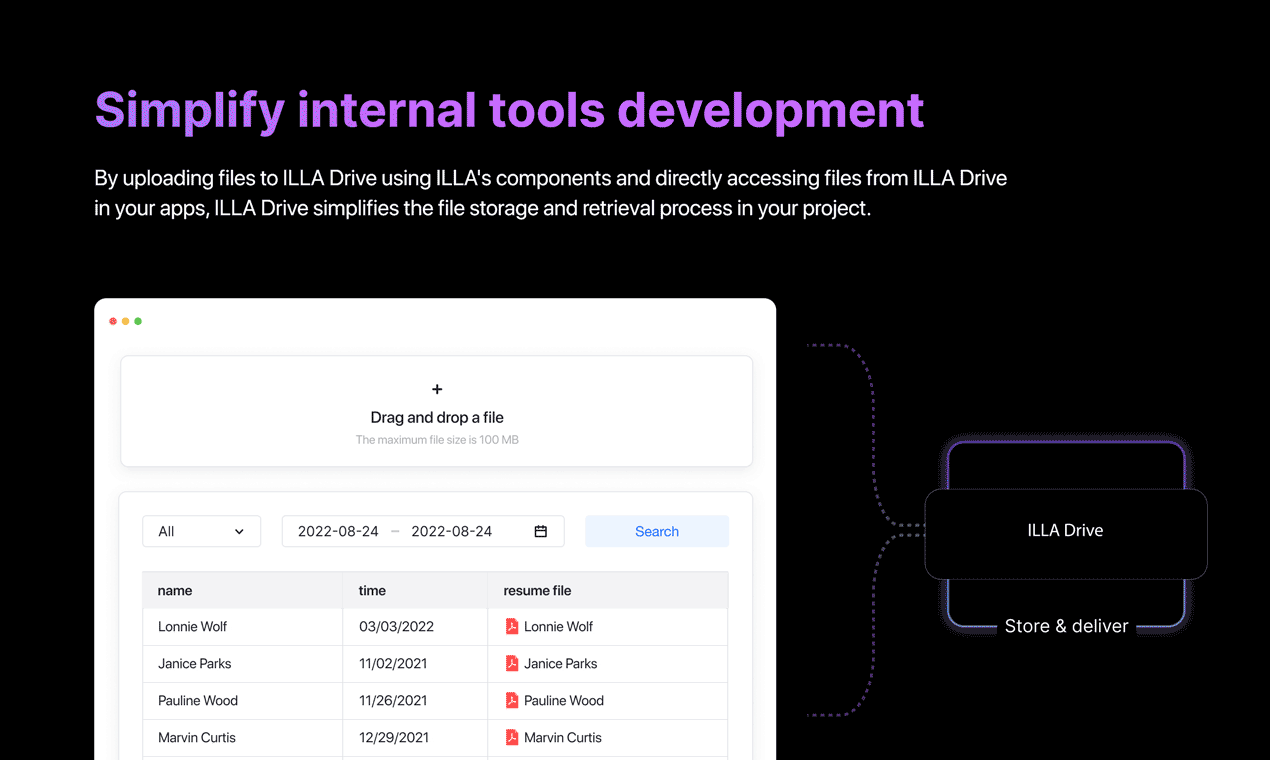Select the Marvin Curtis name cell

point(243,737)
